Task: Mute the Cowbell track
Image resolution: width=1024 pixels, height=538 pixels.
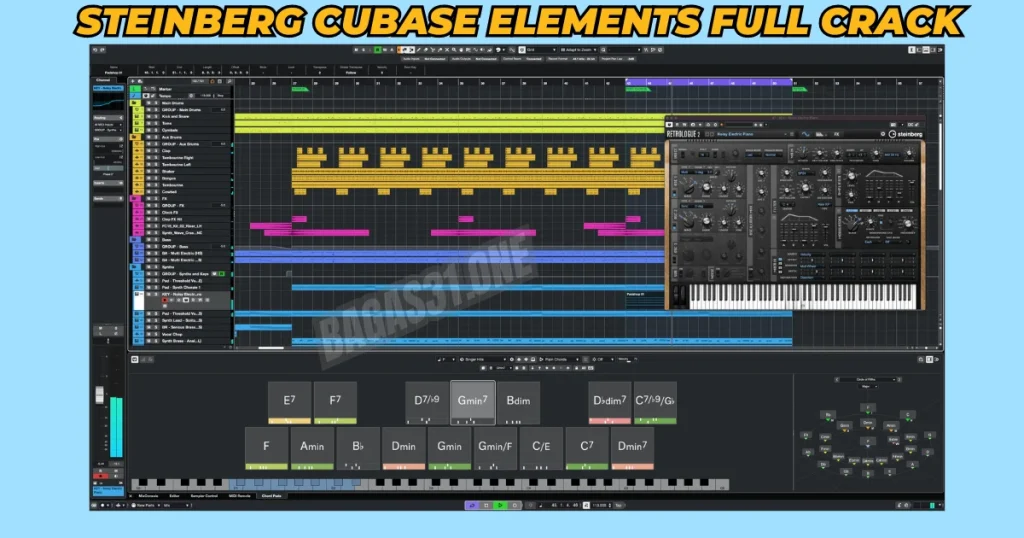Action: click(149, 192)
